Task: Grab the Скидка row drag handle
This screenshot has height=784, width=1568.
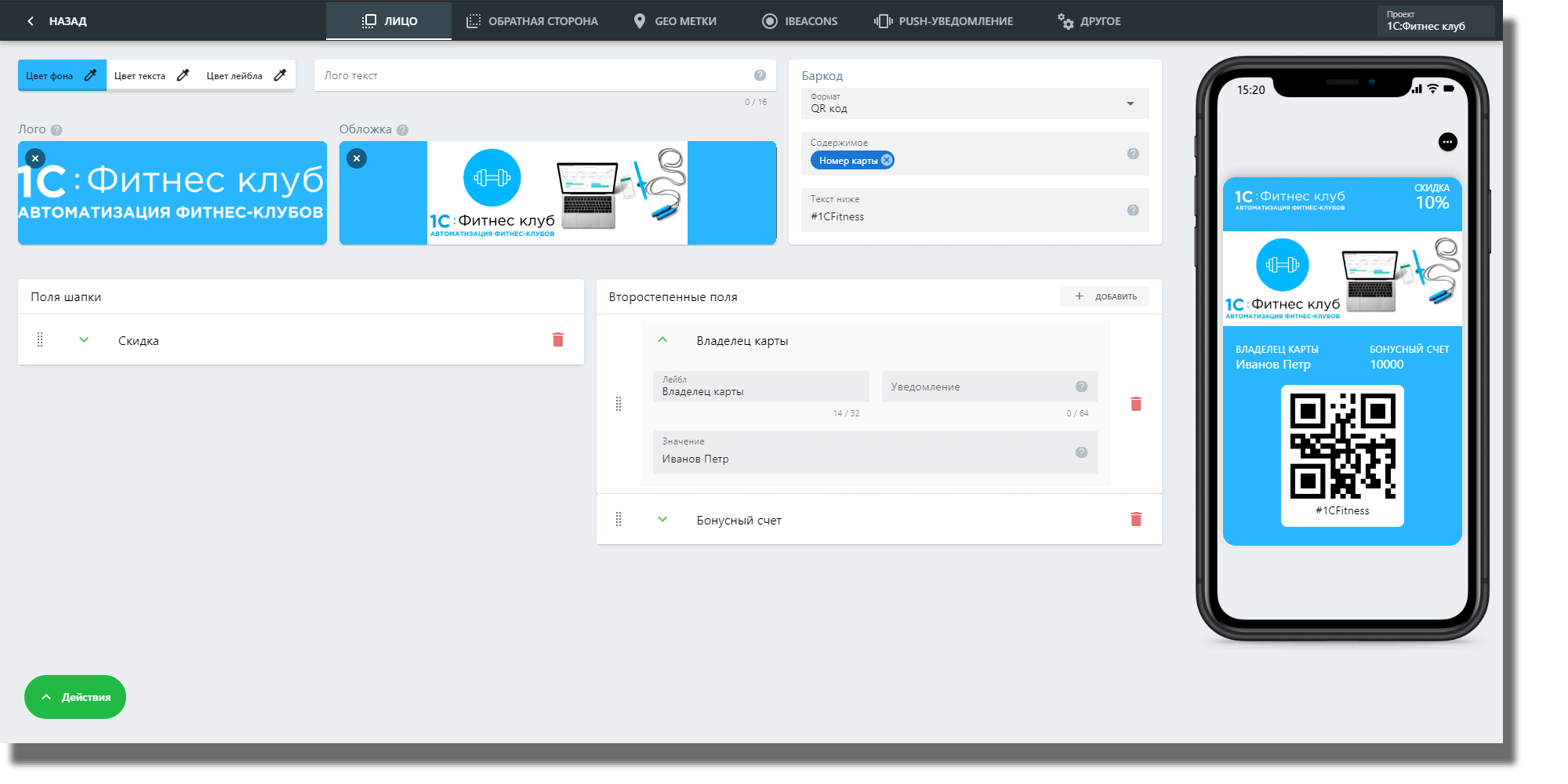Action: tap(40, 339)
